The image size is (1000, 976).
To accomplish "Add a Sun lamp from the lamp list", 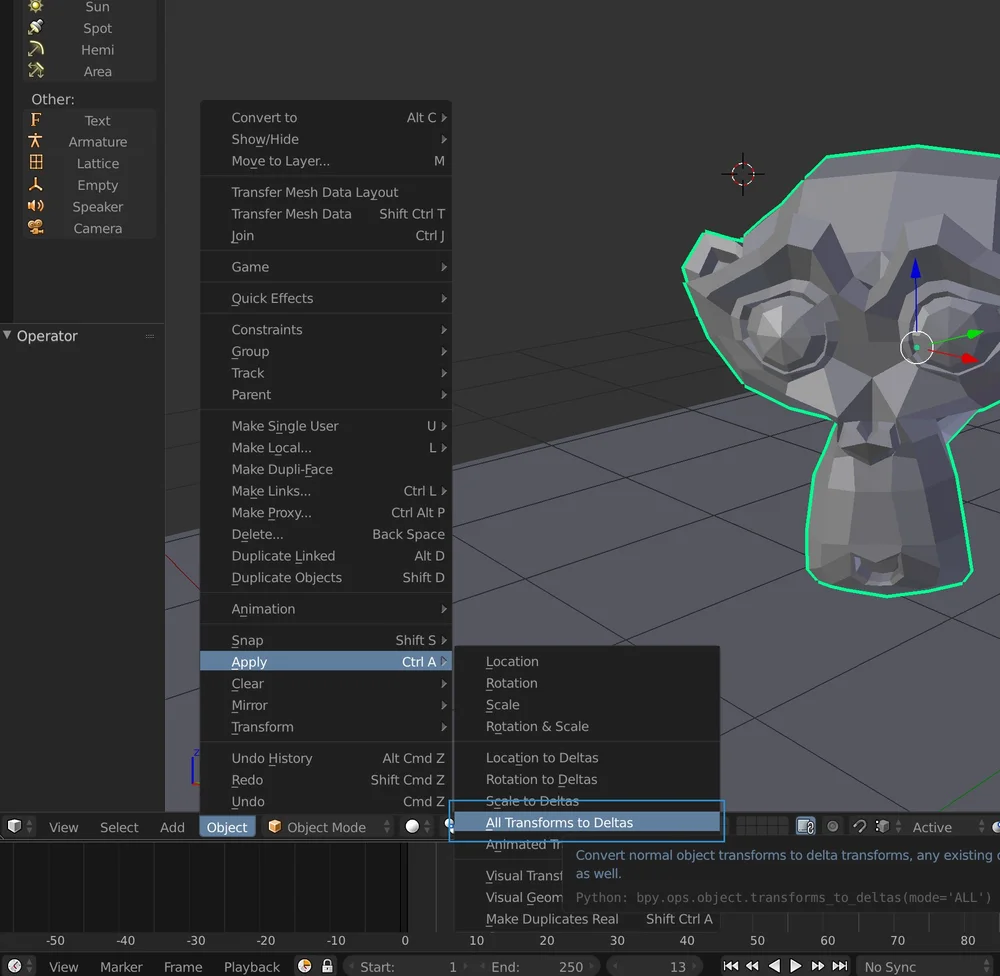I will point(96,7).
